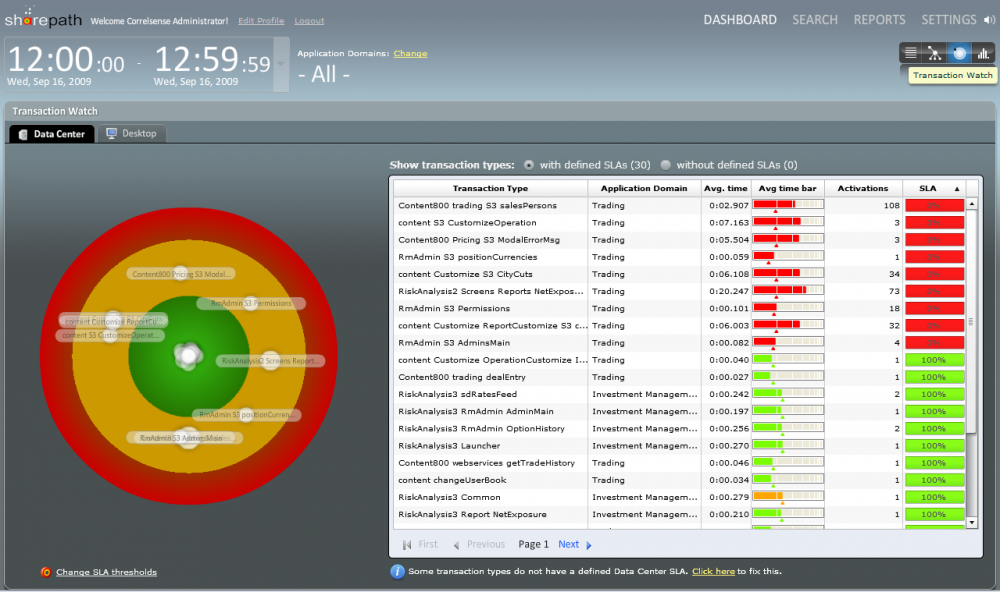Image resolution: width=1000 pixels, height=592 pixels.
Task: Sort by Avg. time column header
Action: pyautogui.click(x=725, y=188)
